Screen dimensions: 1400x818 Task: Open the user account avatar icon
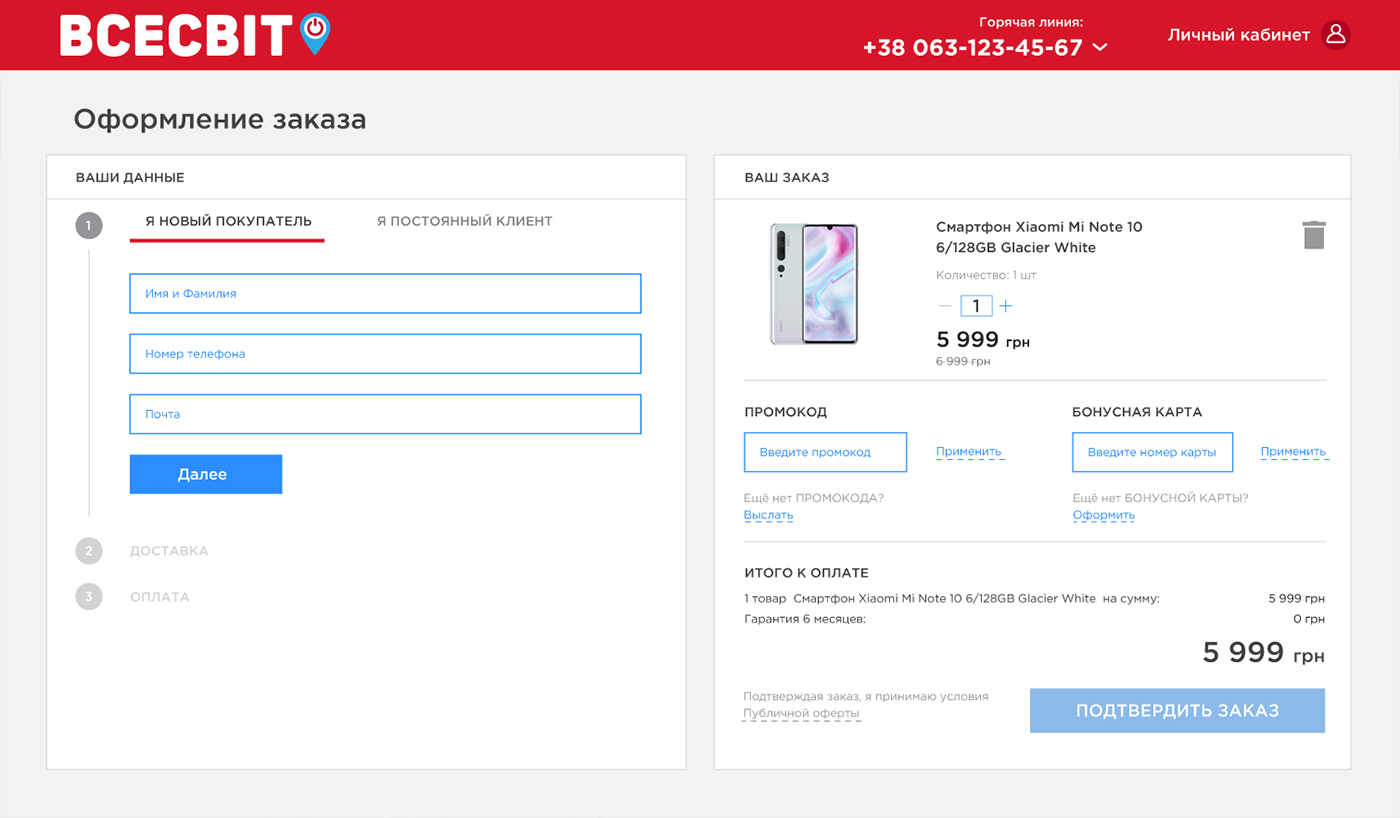point(1336,35)
